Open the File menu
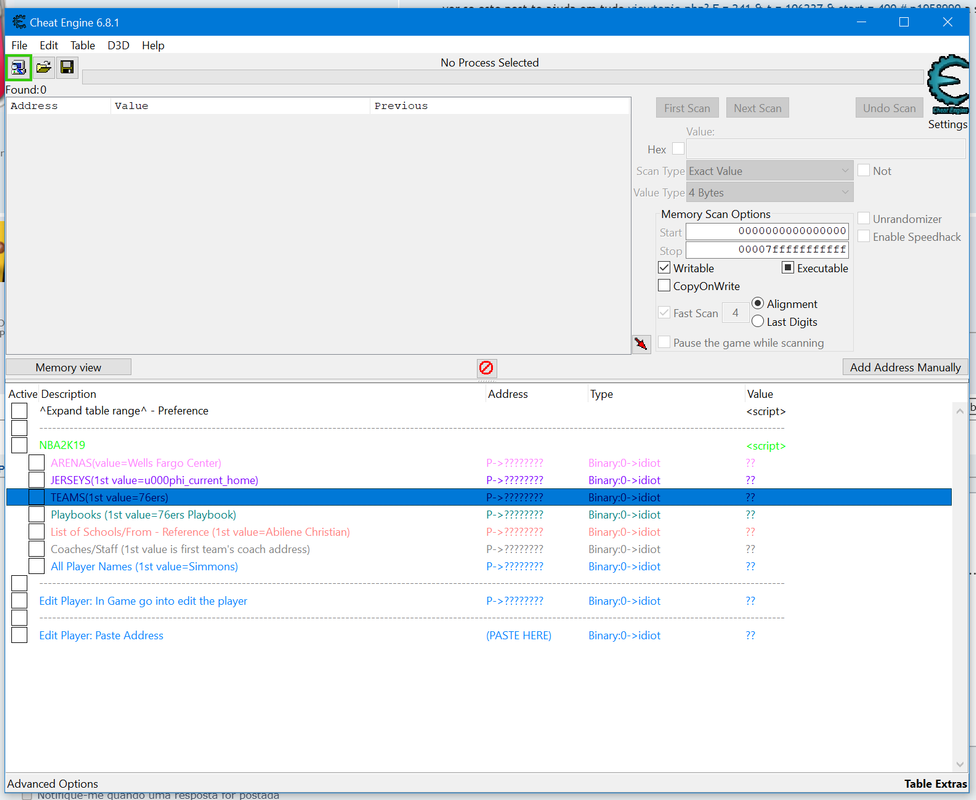This screenshot has width=976, height=800. pos(19,45)
